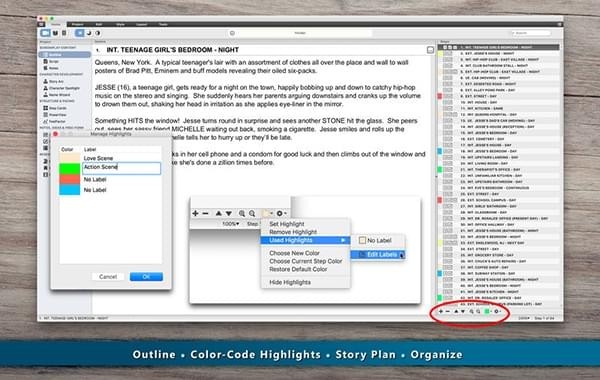The image size is (600, 380).
Task: Select step 21. INT. THERAPIST'S OFFICE - DAY
Action: tap(499, 170)
